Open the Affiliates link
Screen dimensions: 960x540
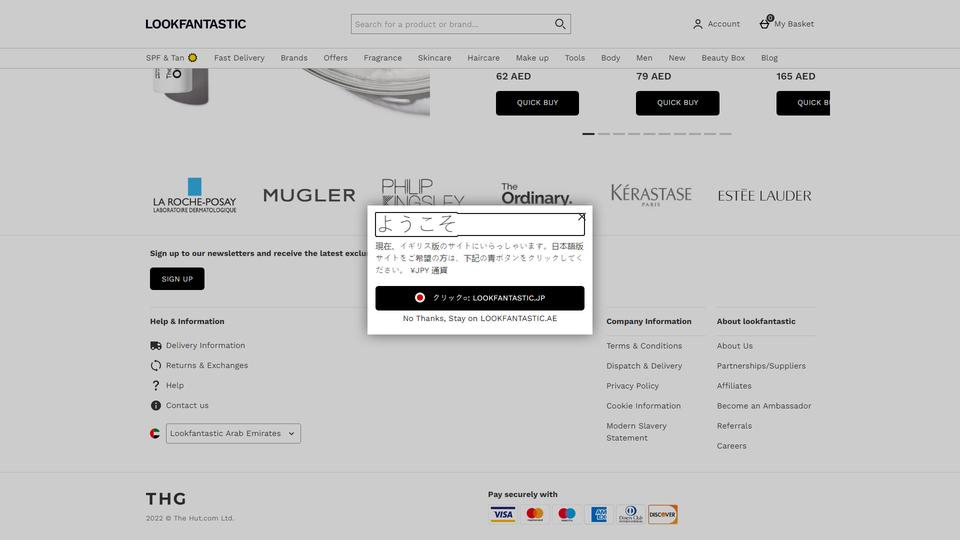[734, 386]
